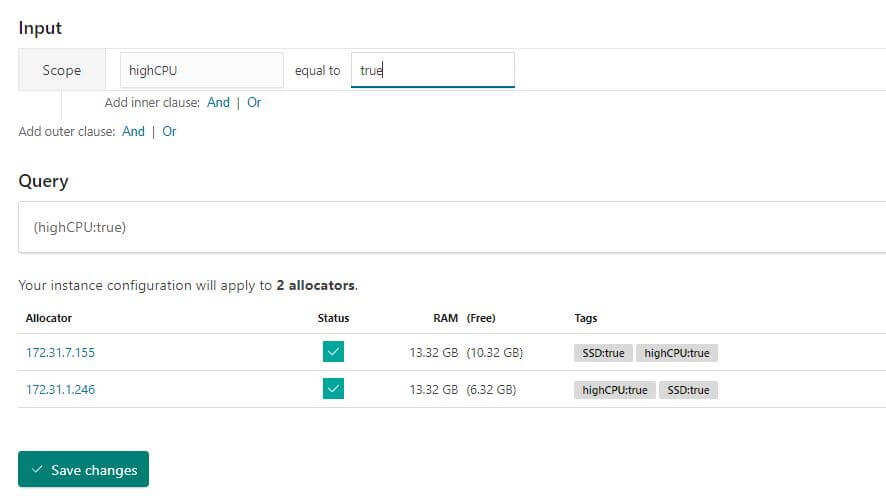Screen dimensions: 886x499
Task: Click the 6.32 GB free RAM value
Action: (492, 389)
